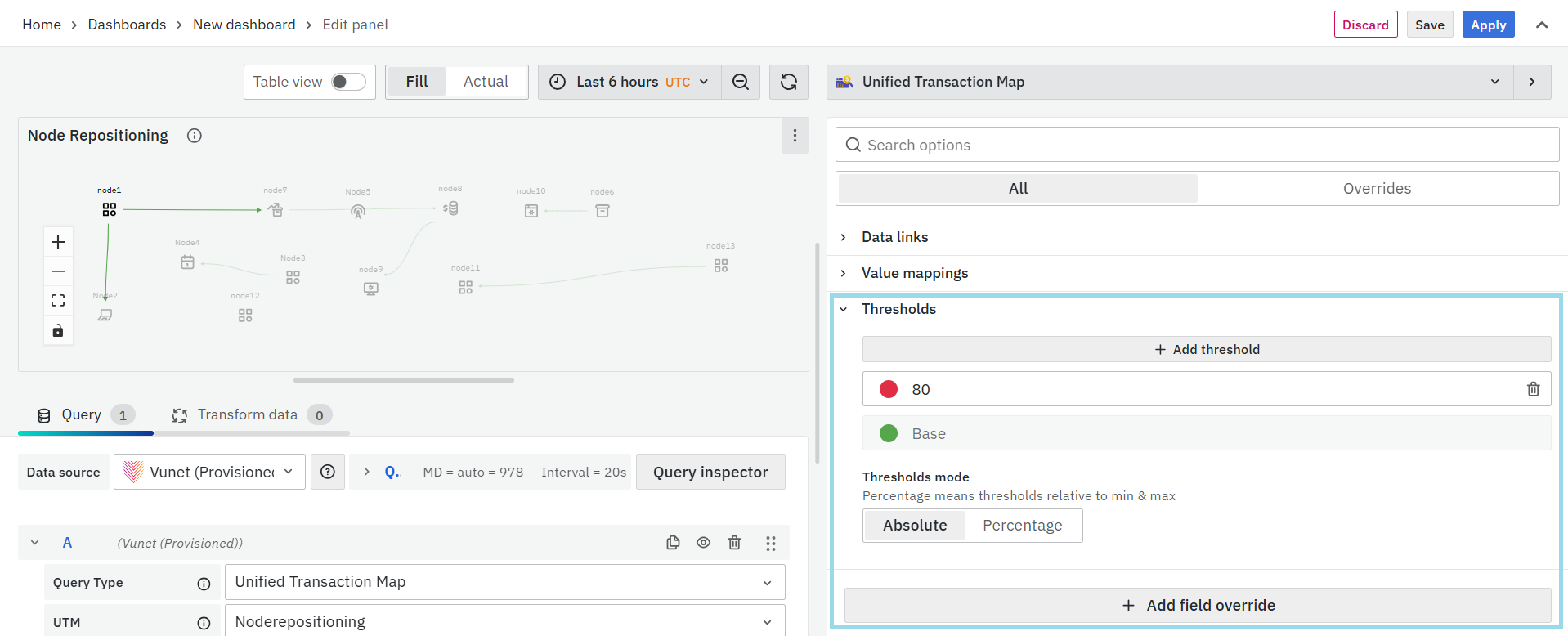
Task: Open the panel menu three dots
Action: click(795, 136)
